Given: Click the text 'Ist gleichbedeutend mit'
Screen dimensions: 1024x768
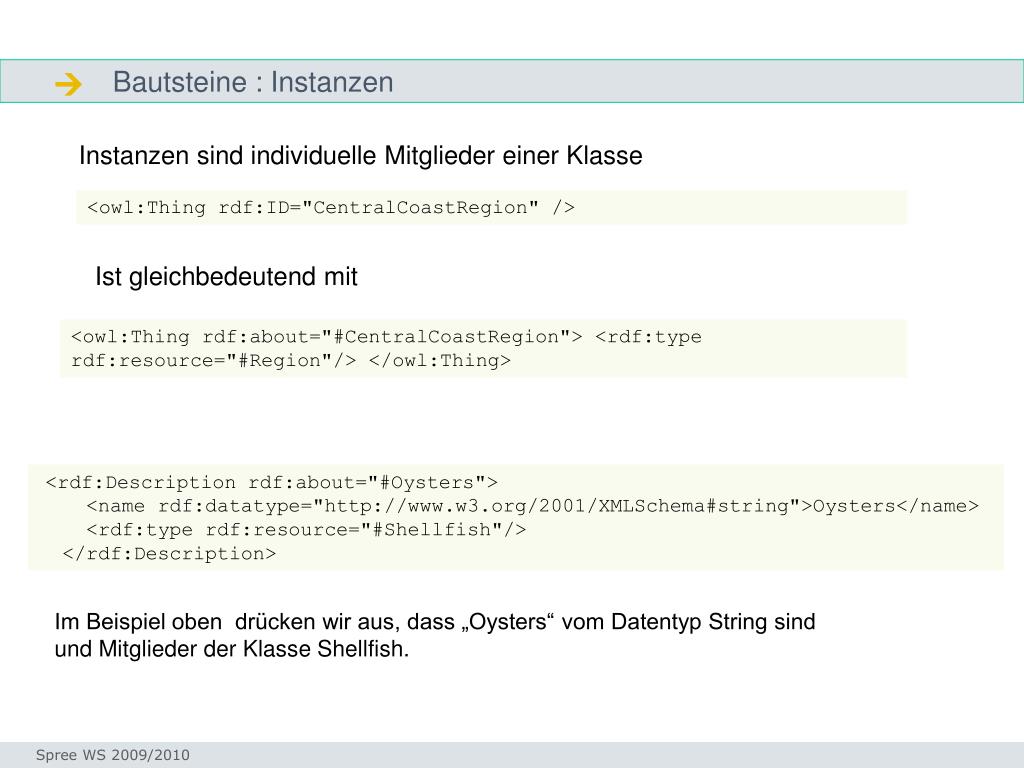Looking at the screenshot, I should pyautogui.click(x=226, y=277).
